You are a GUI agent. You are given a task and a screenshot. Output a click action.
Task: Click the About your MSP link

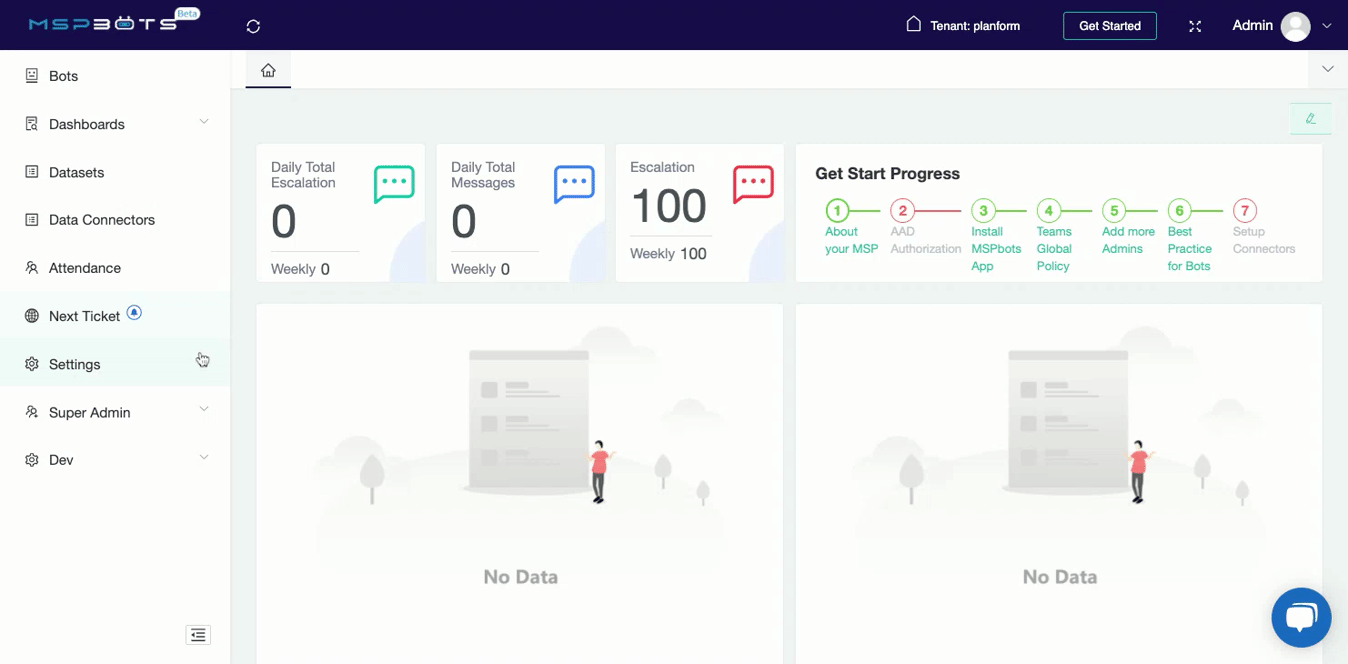tap(851, 240)
